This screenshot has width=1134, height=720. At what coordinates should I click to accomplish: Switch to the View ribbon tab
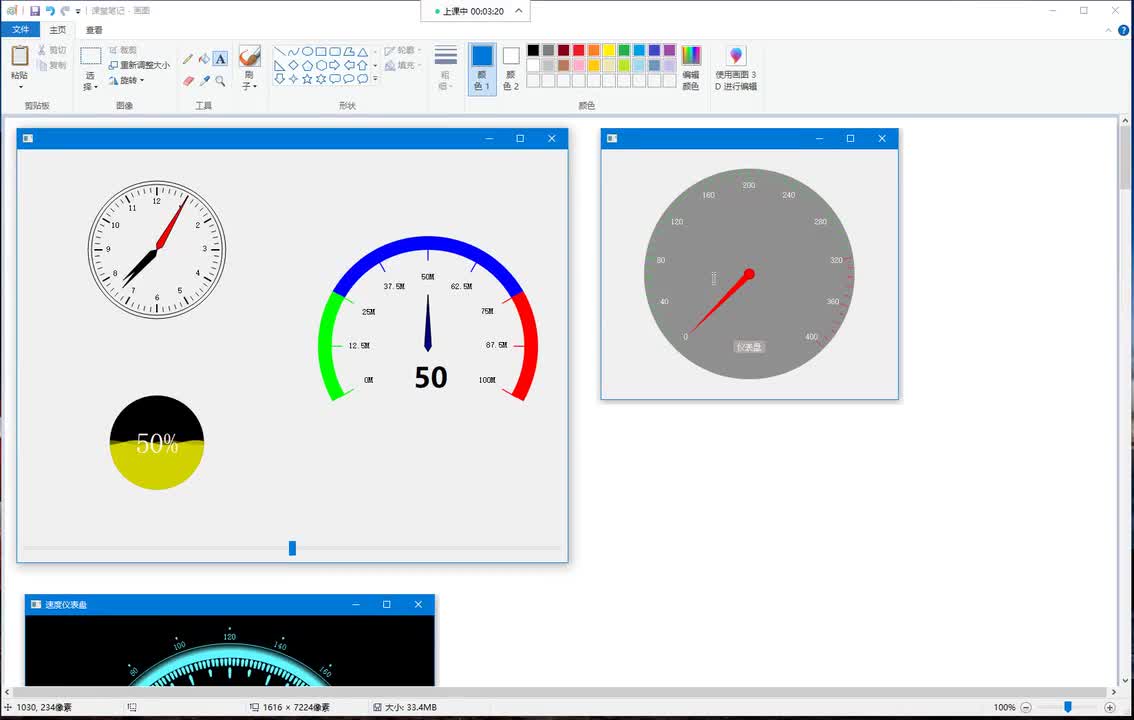[x=94, y=30]
